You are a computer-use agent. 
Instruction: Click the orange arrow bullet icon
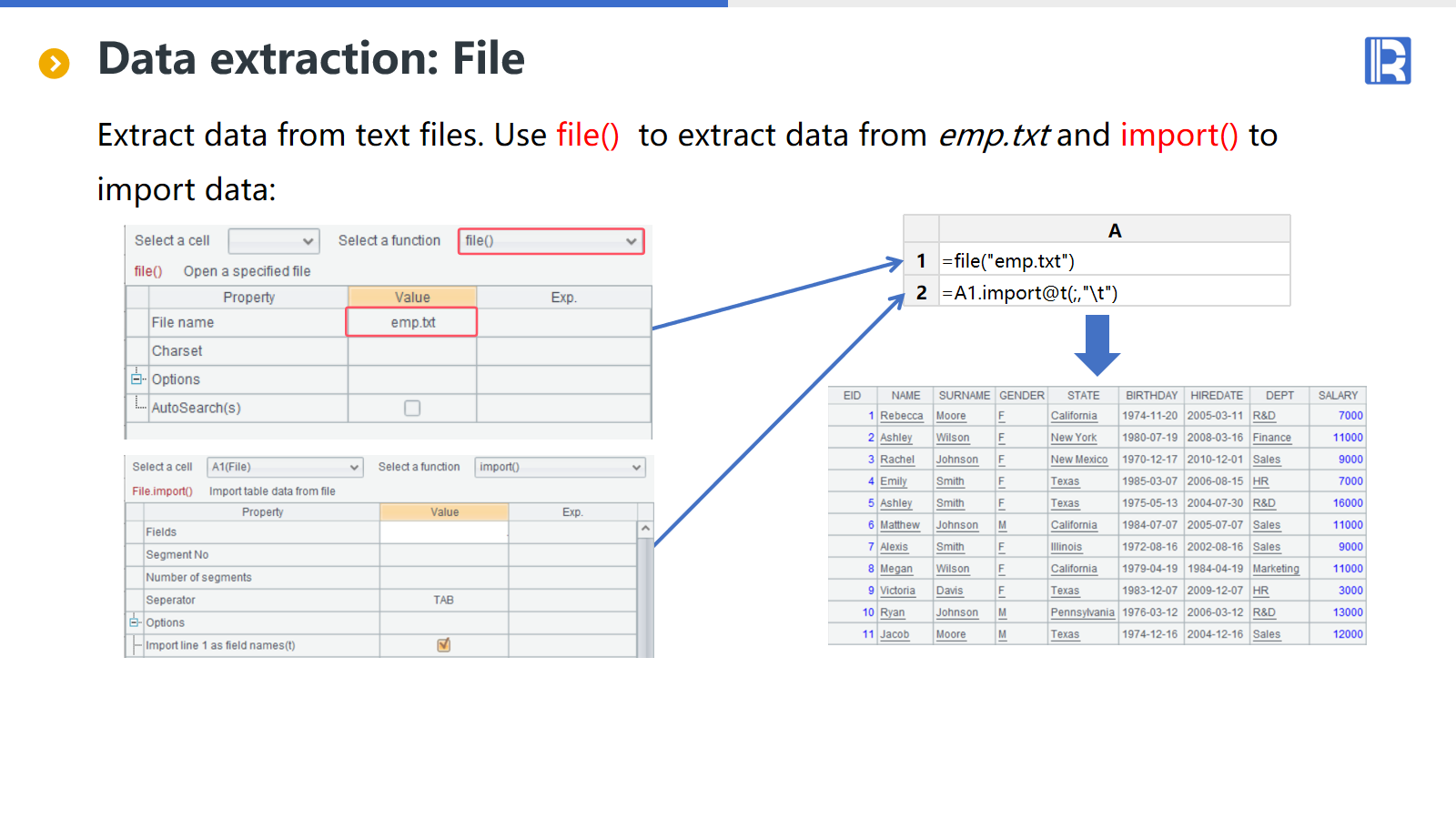click(x=55, y=63)
